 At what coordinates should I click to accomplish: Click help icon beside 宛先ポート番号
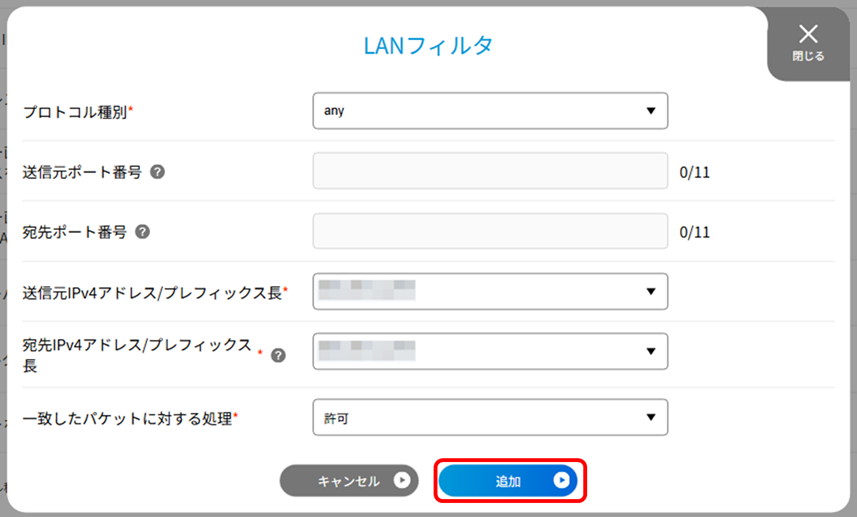(x=143, y=231)
